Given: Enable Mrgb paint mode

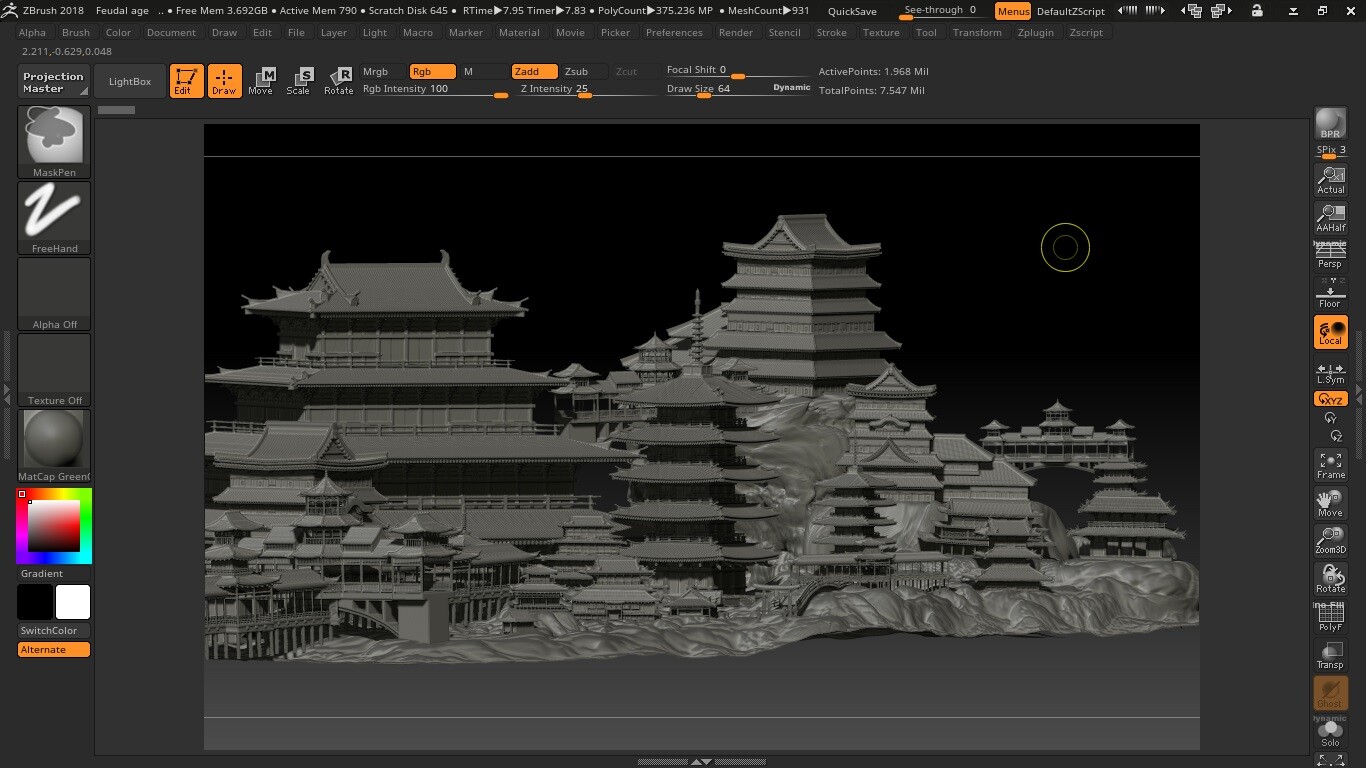Looking at the screenshot, I should (381, 72).
